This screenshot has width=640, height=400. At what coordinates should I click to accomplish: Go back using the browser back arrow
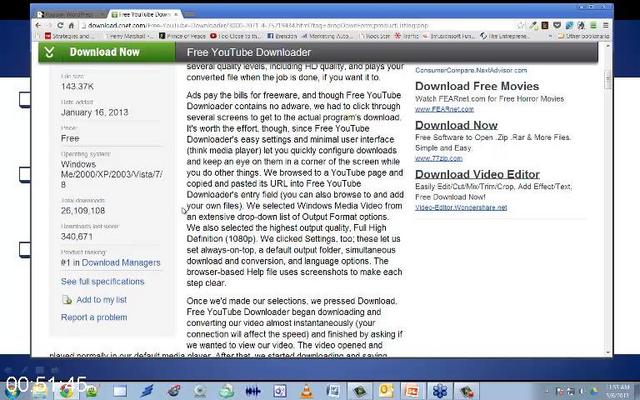click(38, 25)
